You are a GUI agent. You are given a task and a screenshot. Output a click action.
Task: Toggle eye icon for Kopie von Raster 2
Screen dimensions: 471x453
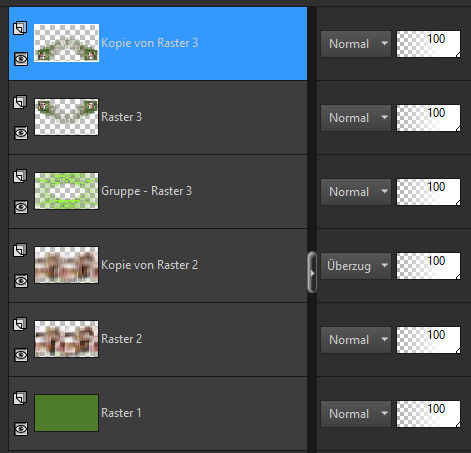(21, 281)
